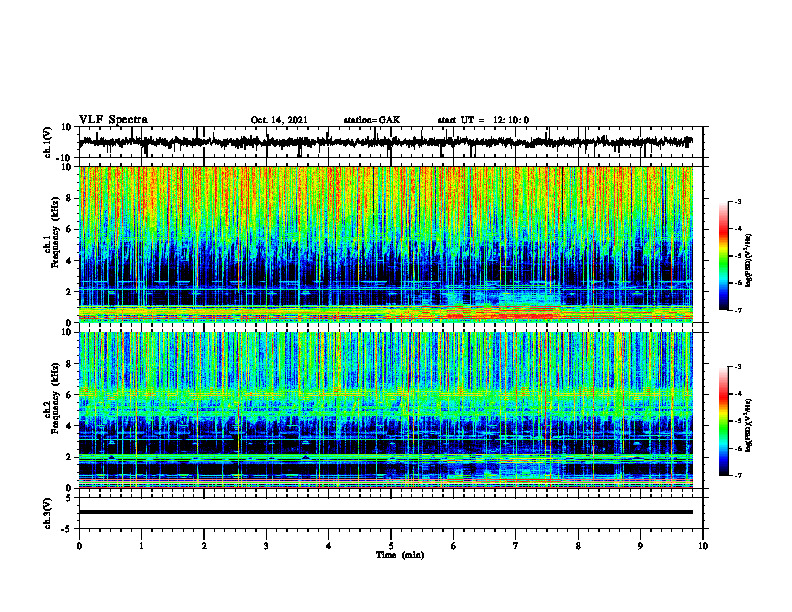Click time axis tick label "6"
Screen dimensions: 792x612
454,546
